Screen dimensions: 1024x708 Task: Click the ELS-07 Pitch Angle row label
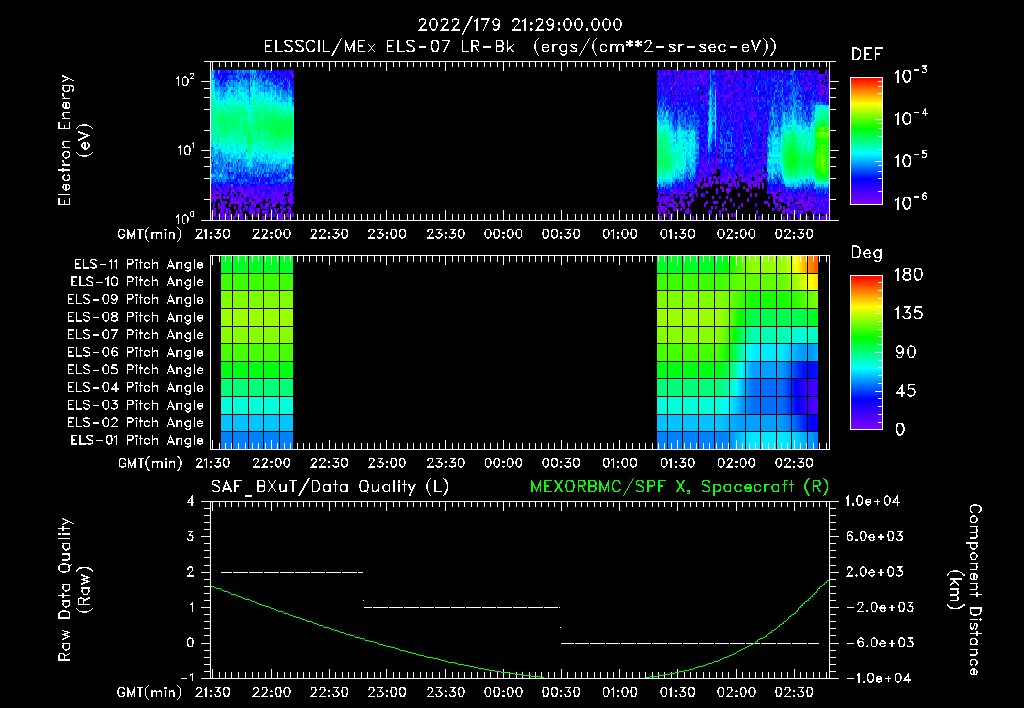(136, 334)
